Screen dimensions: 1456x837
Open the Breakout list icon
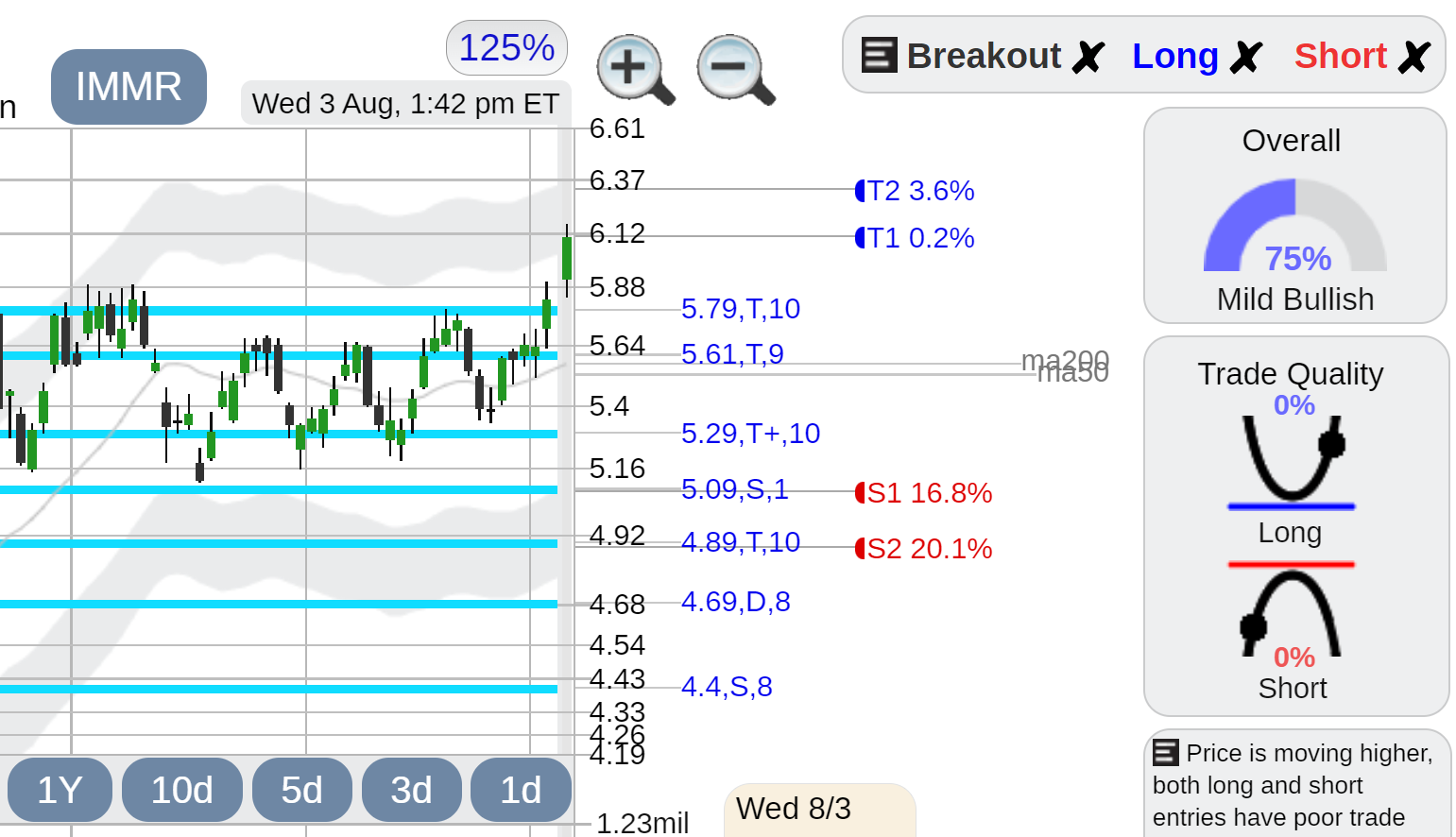(x=879, y=55)
